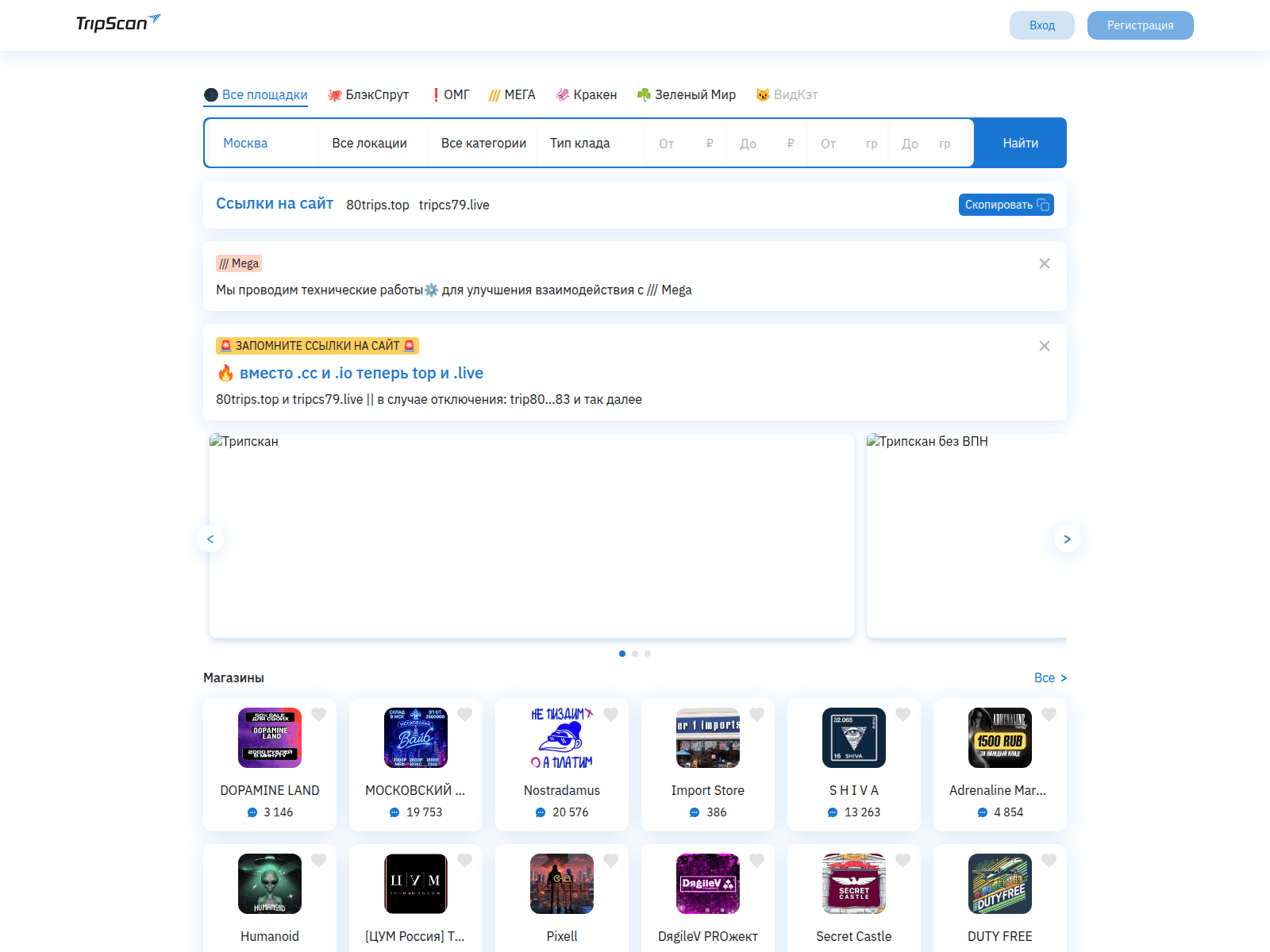
Task: Open the Все shops link
Action: click(x=1050, y=678)
